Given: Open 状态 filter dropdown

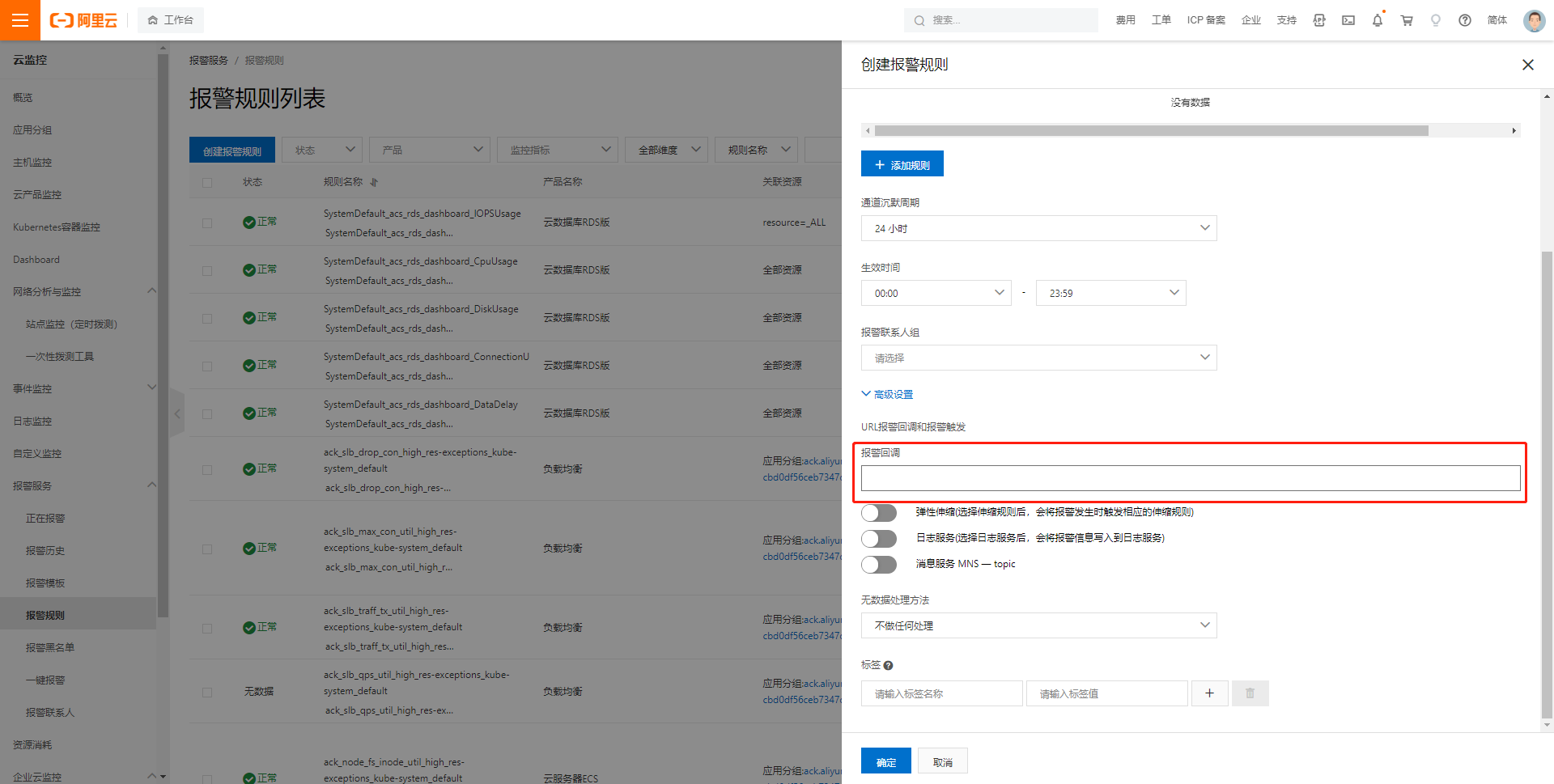Looking at the screenshot, I should click(322, 150).
